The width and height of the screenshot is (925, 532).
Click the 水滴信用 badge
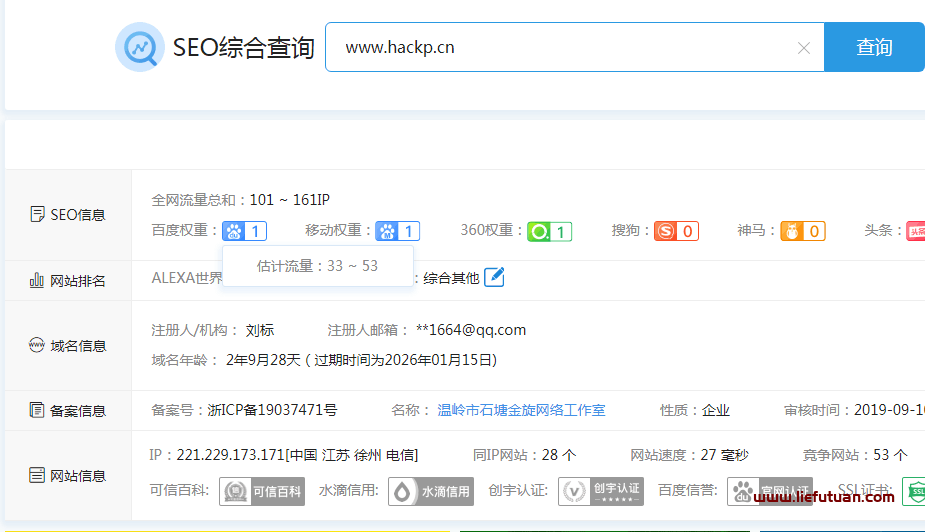point(431,491)
